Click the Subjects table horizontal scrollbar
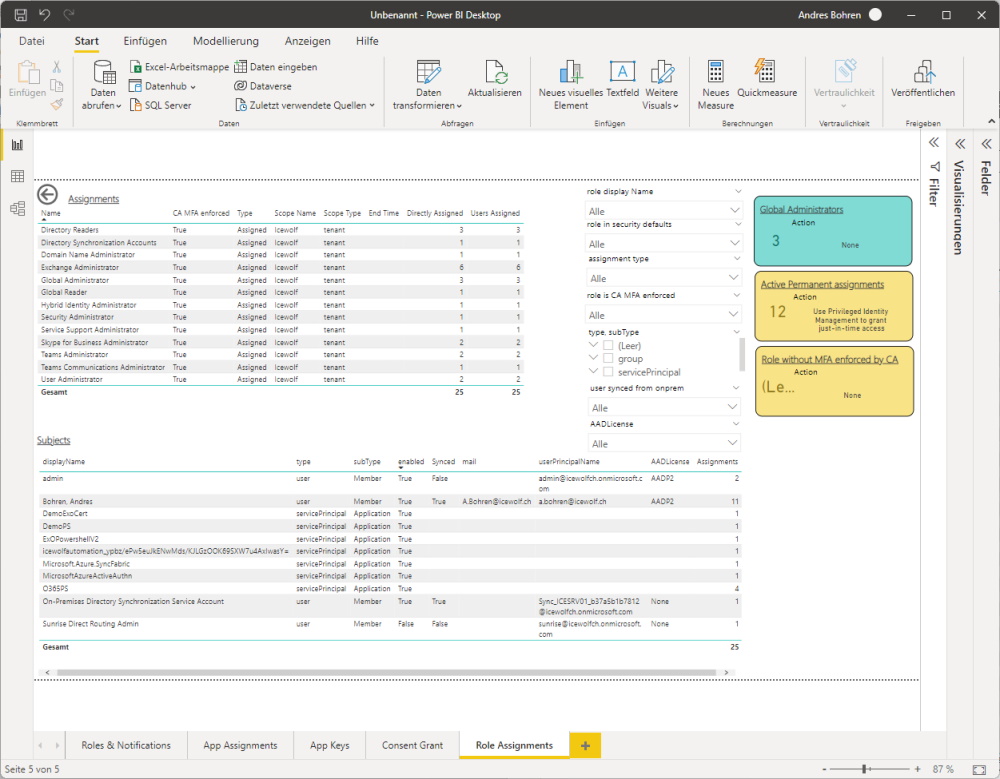Viewport: 1000px width, 779px height. (x=386, y=672)
